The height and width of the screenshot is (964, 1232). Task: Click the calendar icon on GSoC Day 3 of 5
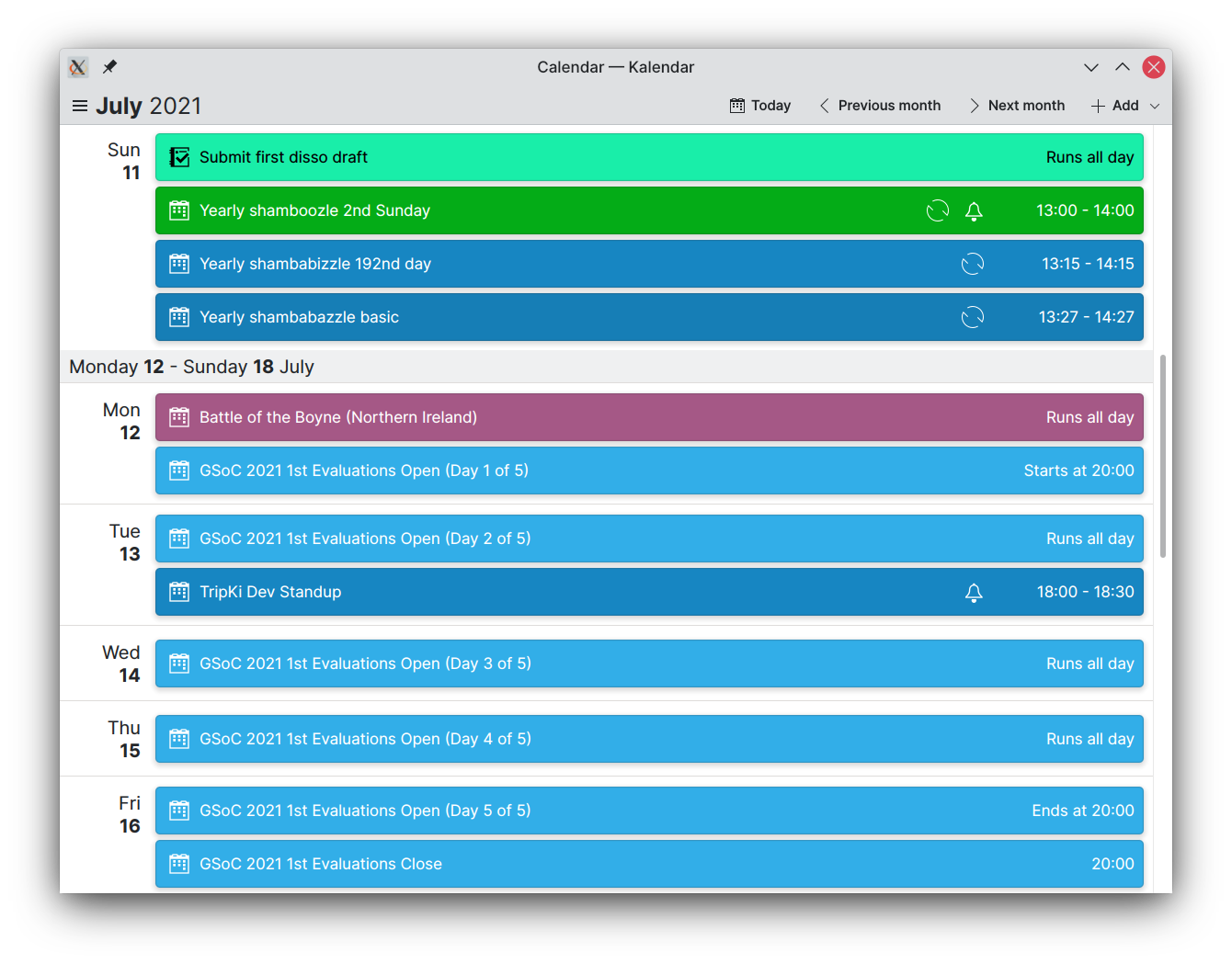point(179,663)
